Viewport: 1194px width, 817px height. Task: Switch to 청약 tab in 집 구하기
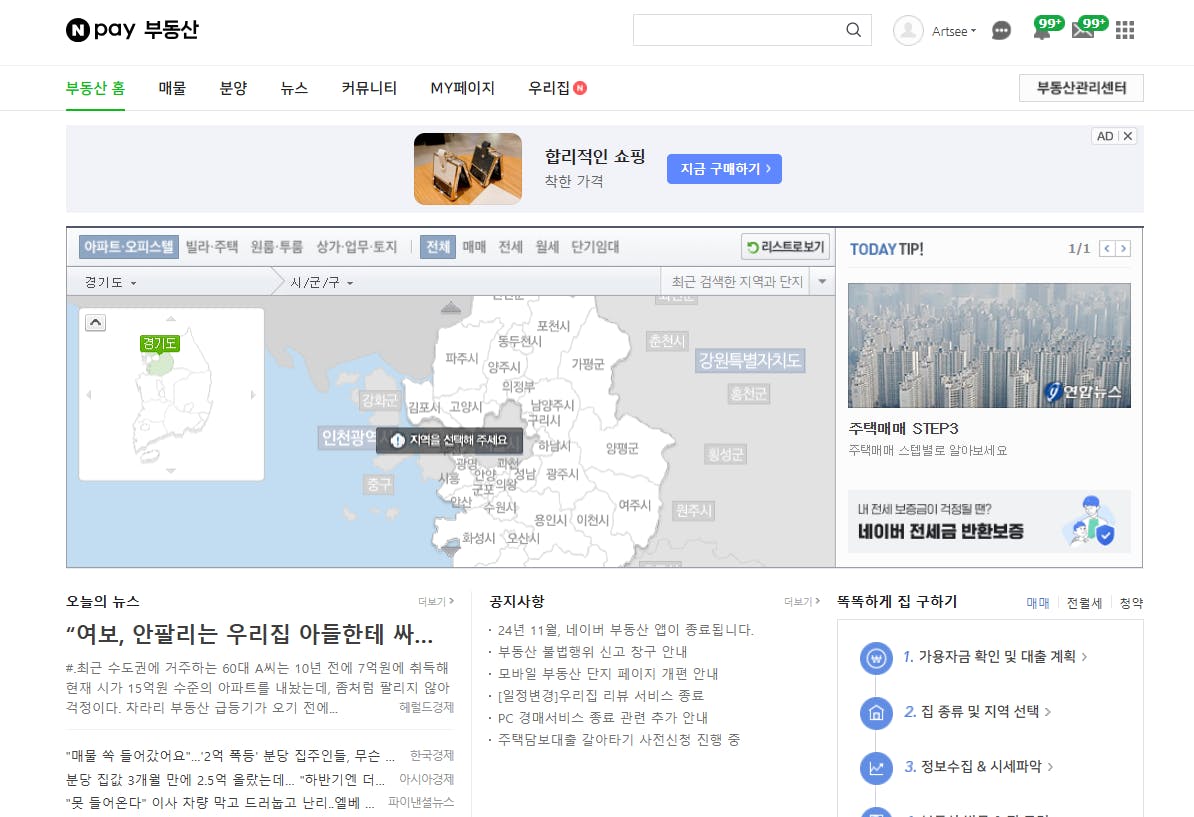[1131, 603]
